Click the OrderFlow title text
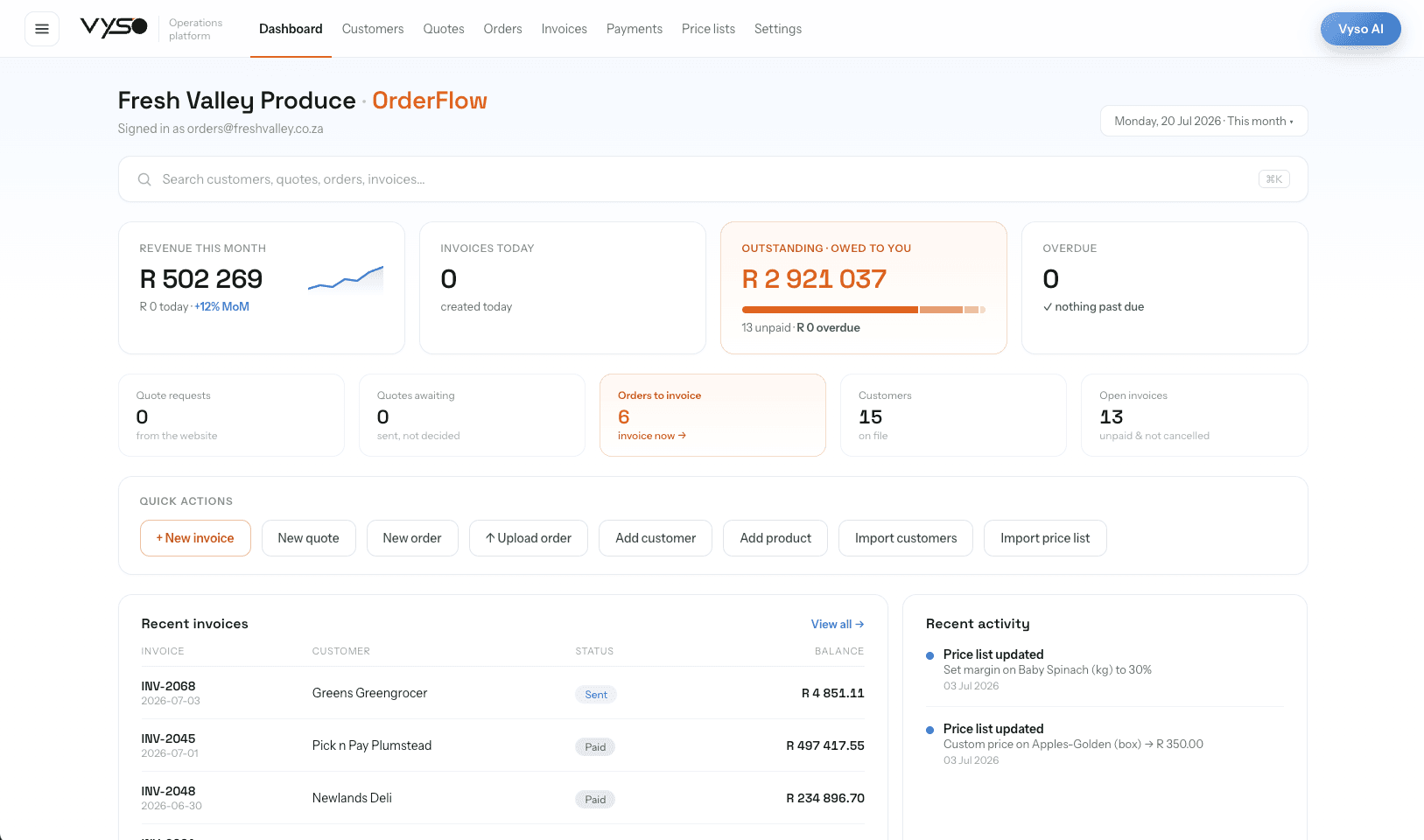The height and width of the screenshot is (840, 1424). pyautogui.click(x=430, y=101)
